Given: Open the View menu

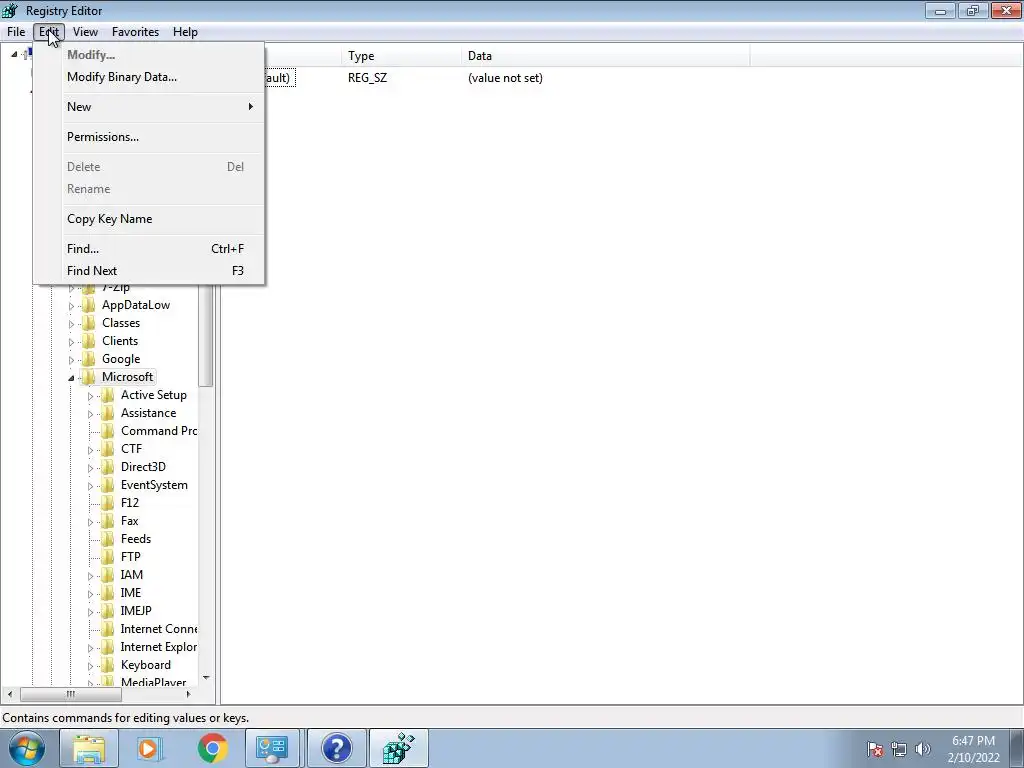Looking at the screenshot, I should (85, 31).
